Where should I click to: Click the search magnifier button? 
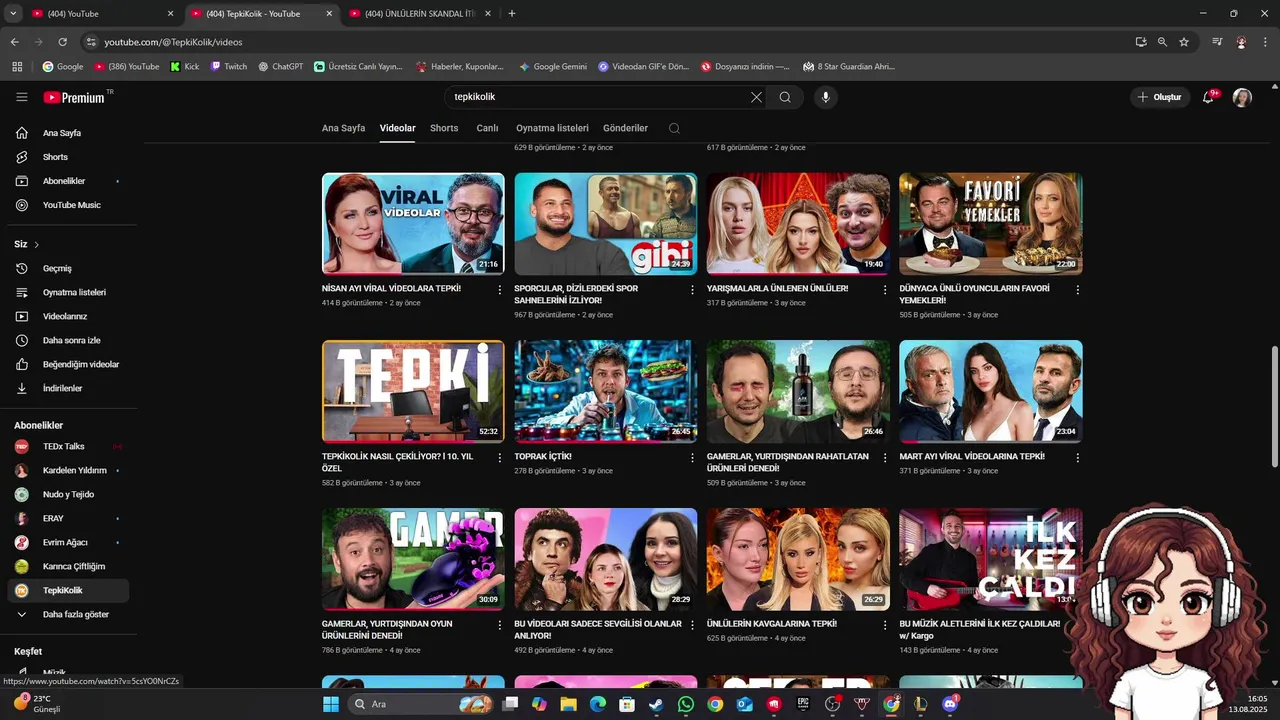(785, 97)
